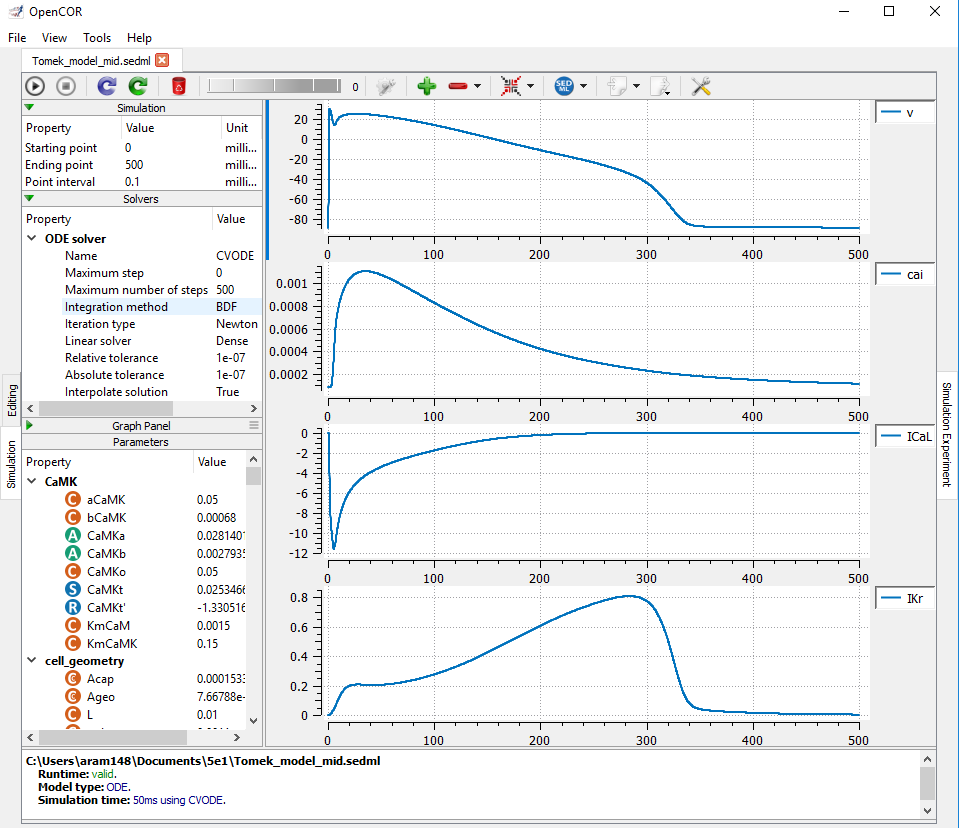
Task: Collapse the CaMK parameter group
Action: point(32,482)
